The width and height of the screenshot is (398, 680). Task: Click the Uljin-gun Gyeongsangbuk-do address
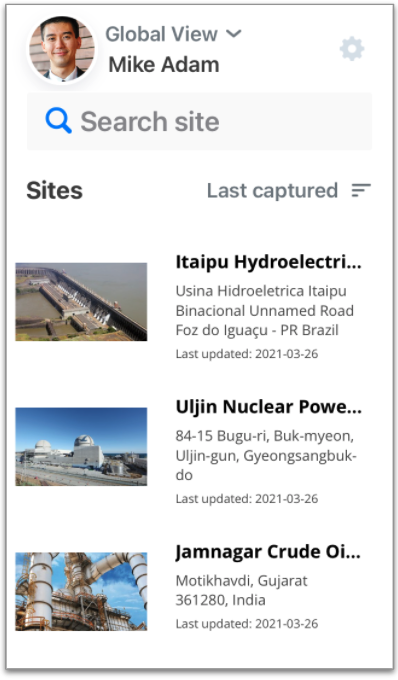point(266,455)
